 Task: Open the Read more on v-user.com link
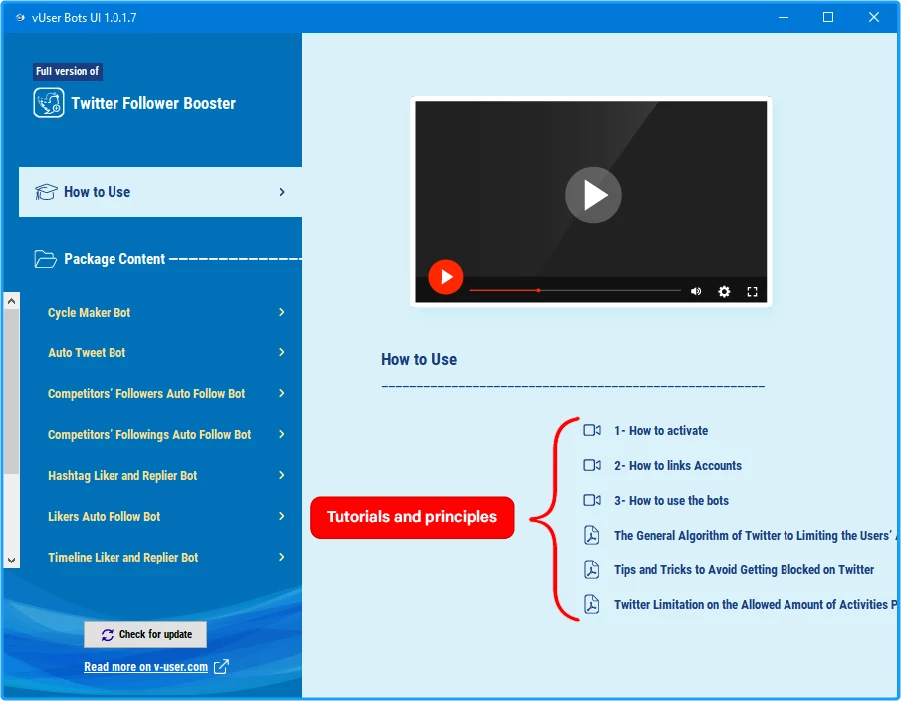[146, 667]
